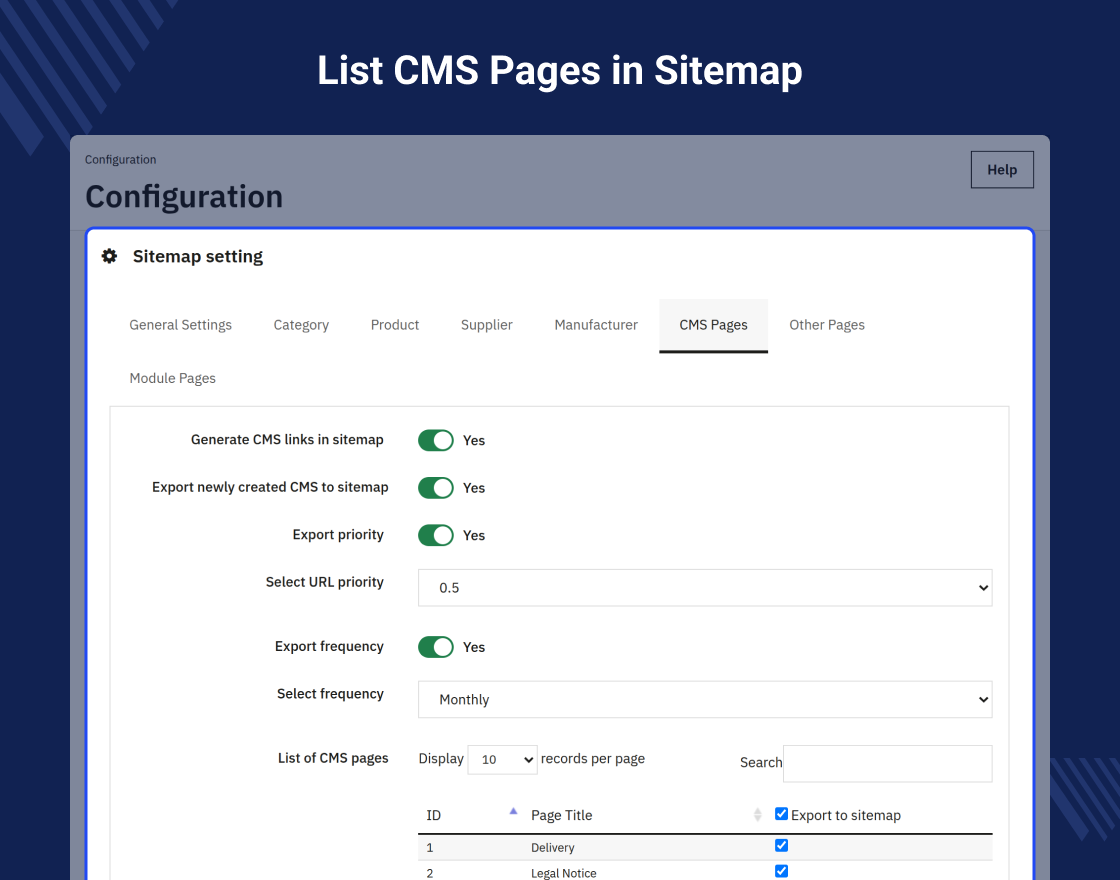Screen dimensions: 1120x880
Task: Open the Other Pages tab
Action: pos(827,325)
